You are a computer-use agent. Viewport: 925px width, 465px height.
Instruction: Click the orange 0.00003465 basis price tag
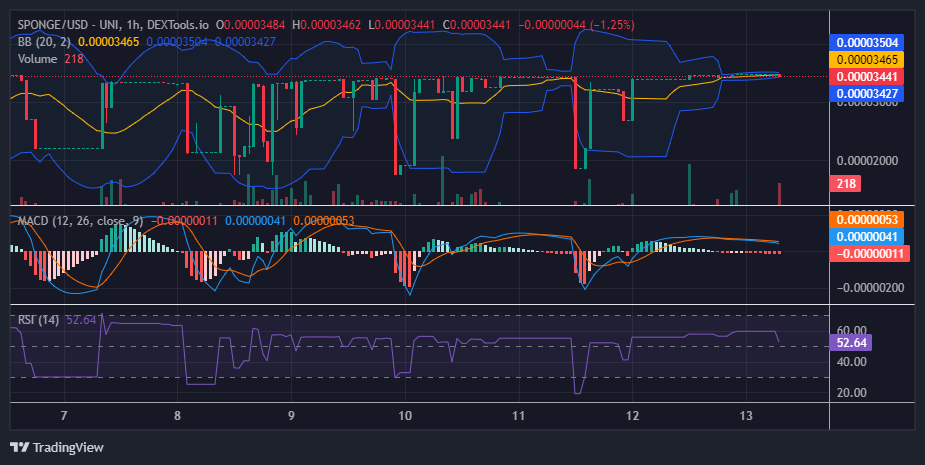pos(867,60)
